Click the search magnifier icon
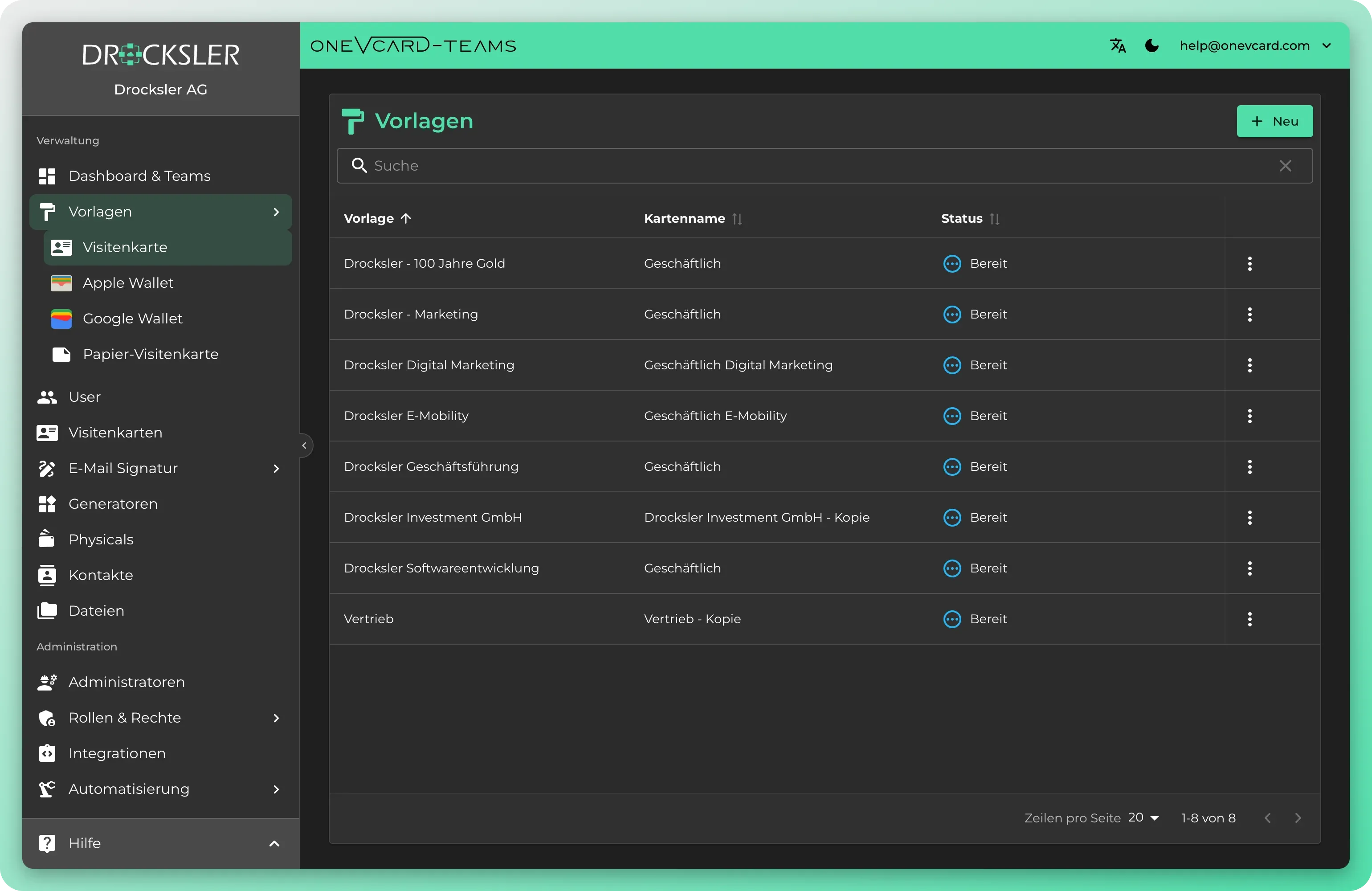 (359, 166)
